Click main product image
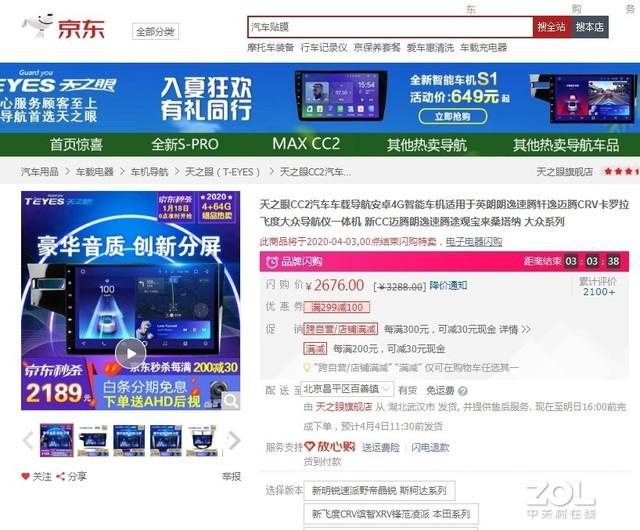The height and width of the screenshot is (530, 640). click(131, 301)
